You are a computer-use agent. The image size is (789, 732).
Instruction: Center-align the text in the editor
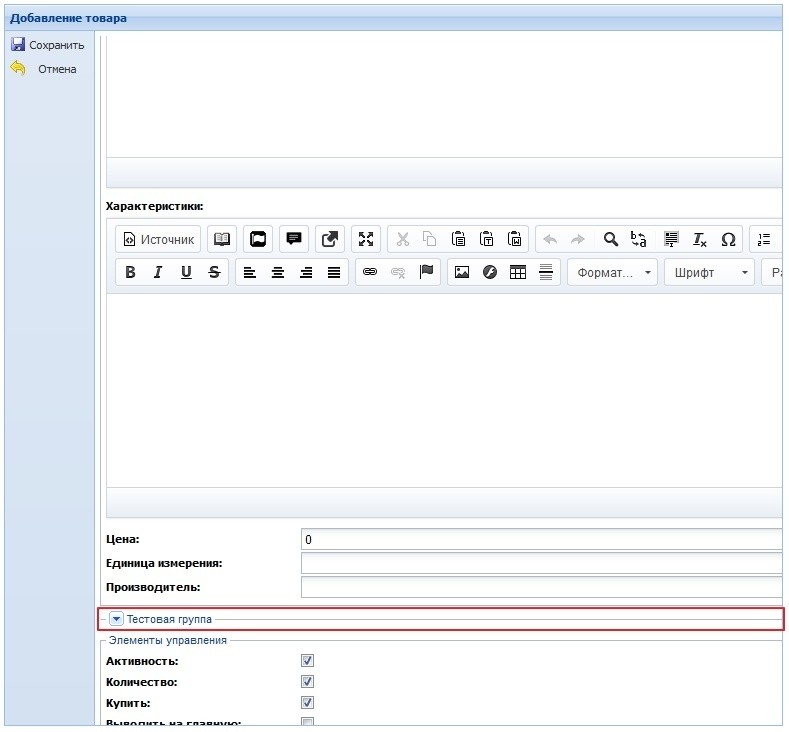pos(278,272)
